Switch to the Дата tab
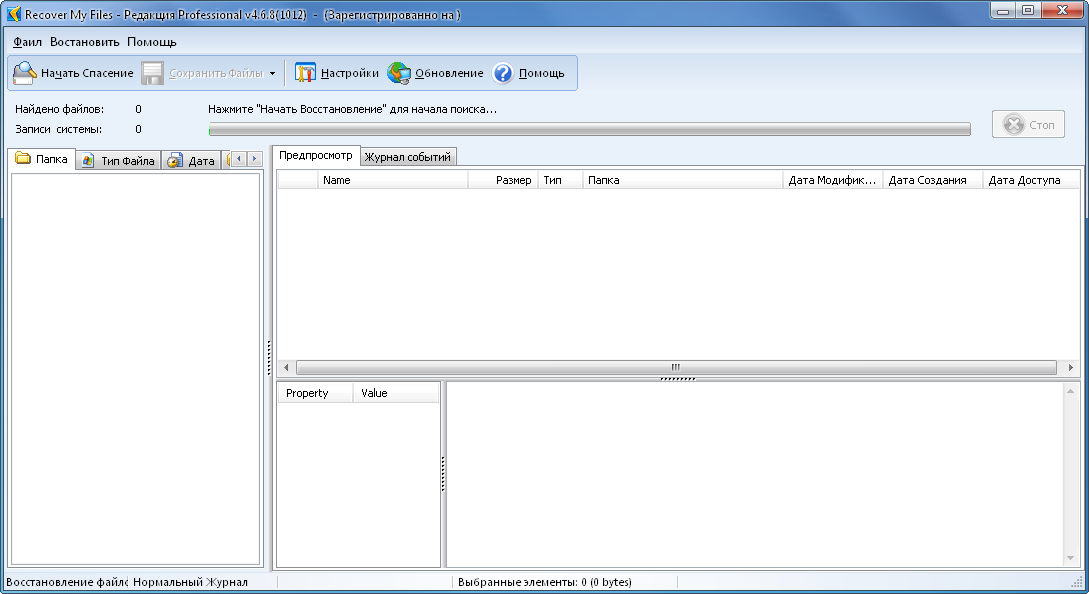Viewport: 1089px width, 594px height. pyautogui.click(x=191, y=161)
